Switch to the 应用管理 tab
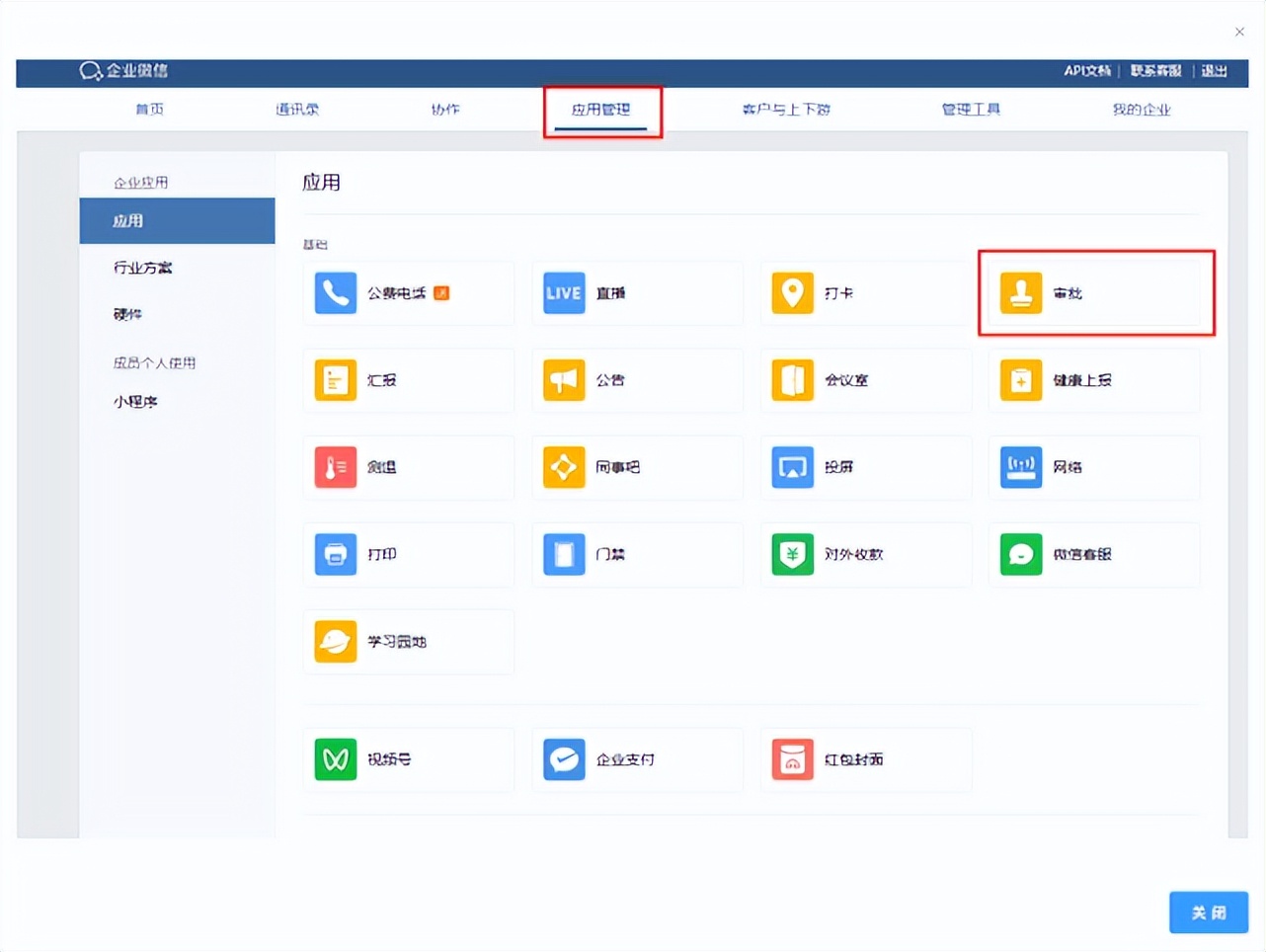The image size is (1266, 952). point(602,110)
